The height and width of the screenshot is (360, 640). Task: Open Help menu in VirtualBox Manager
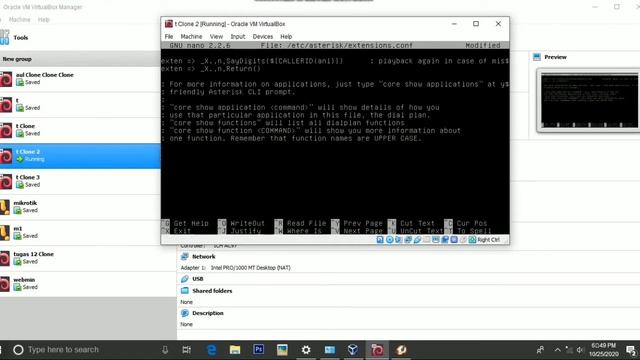43,20
